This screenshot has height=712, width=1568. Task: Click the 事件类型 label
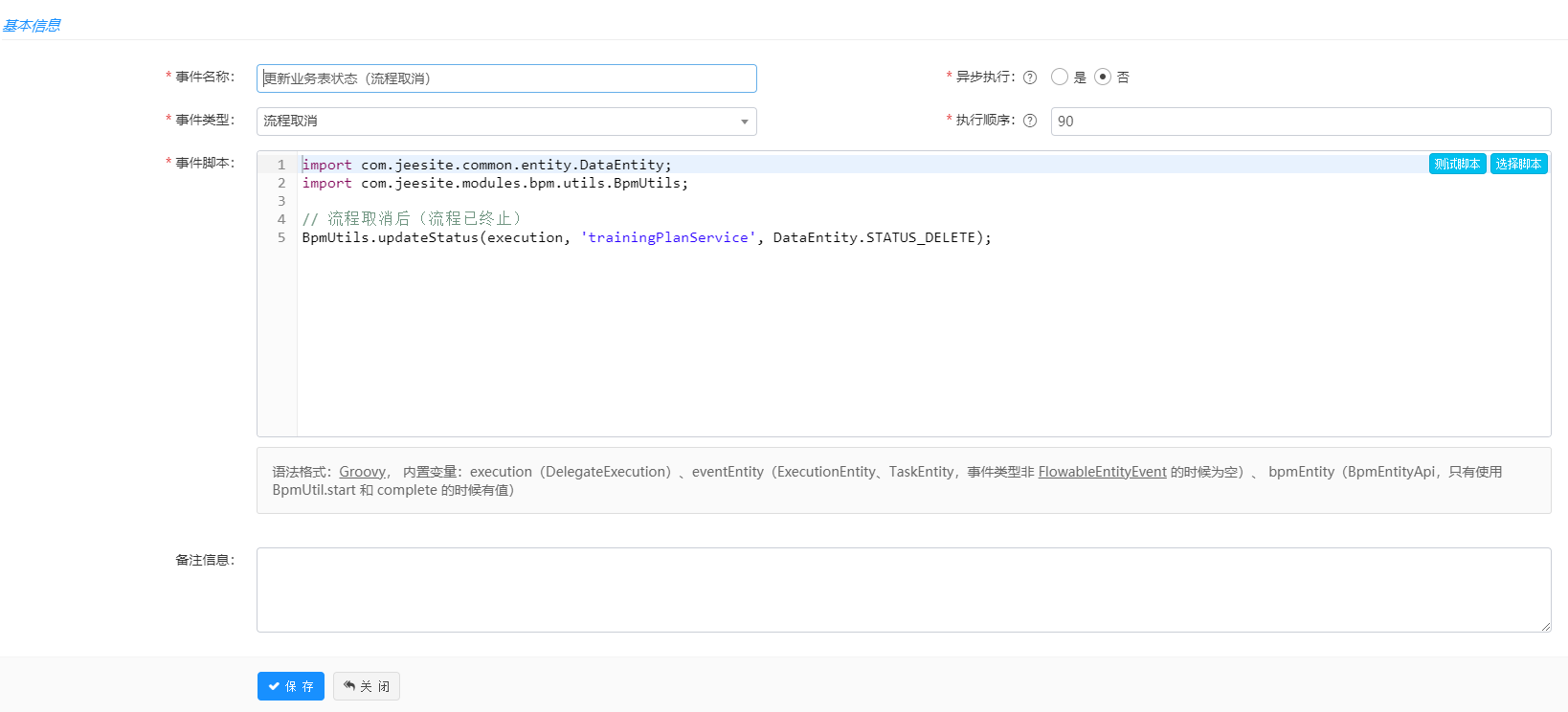(205, 120)
